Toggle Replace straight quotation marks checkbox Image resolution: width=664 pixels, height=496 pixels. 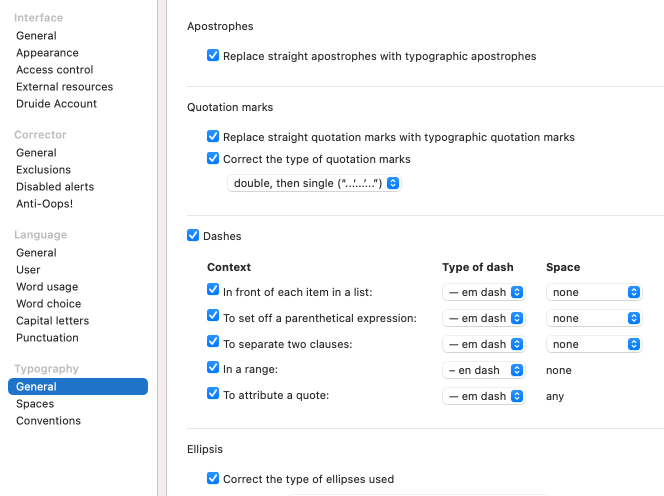click(213, 137)
